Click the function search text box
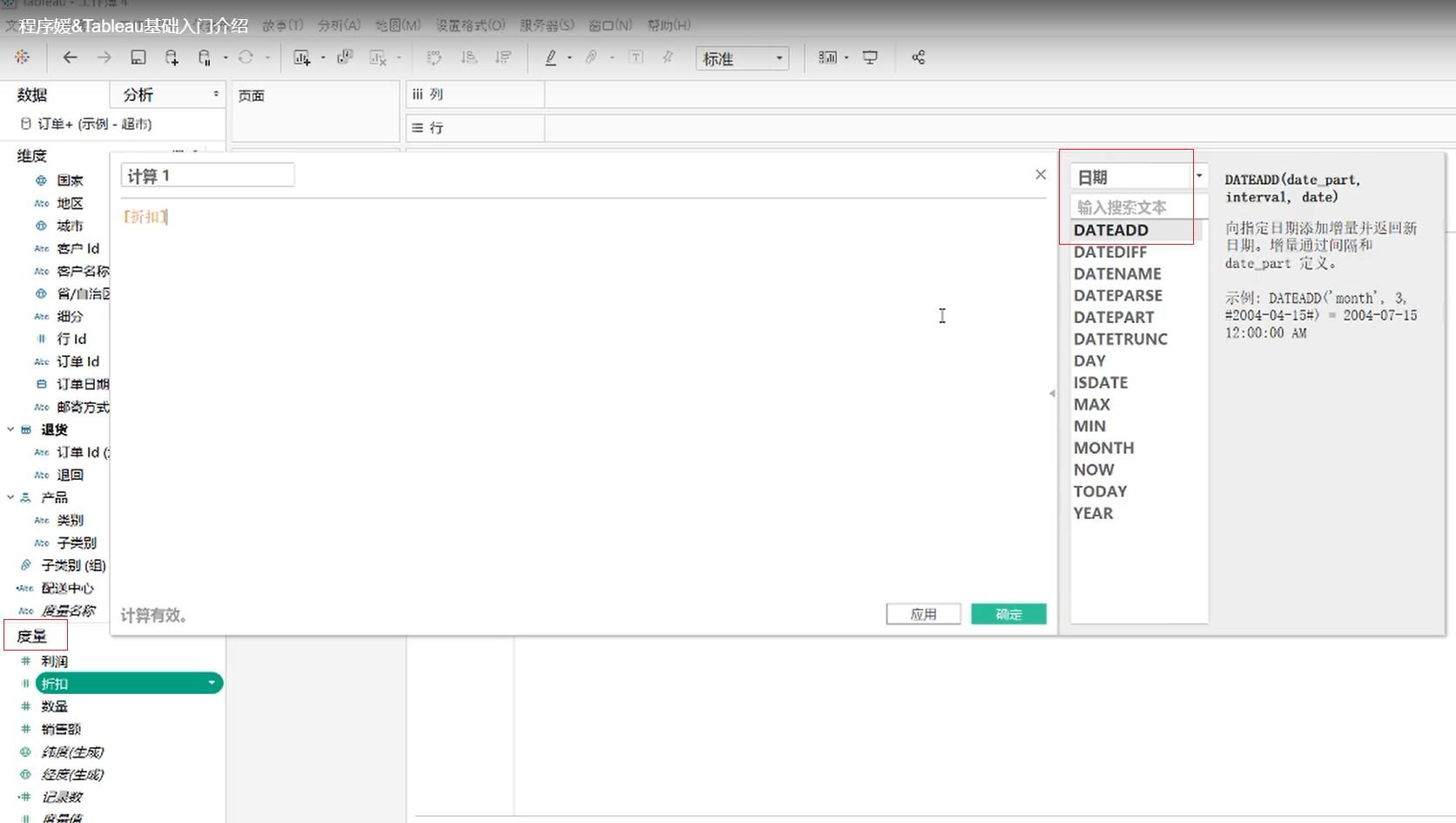The height and width of the screenshot is (823, 1456). (1139, 207)
